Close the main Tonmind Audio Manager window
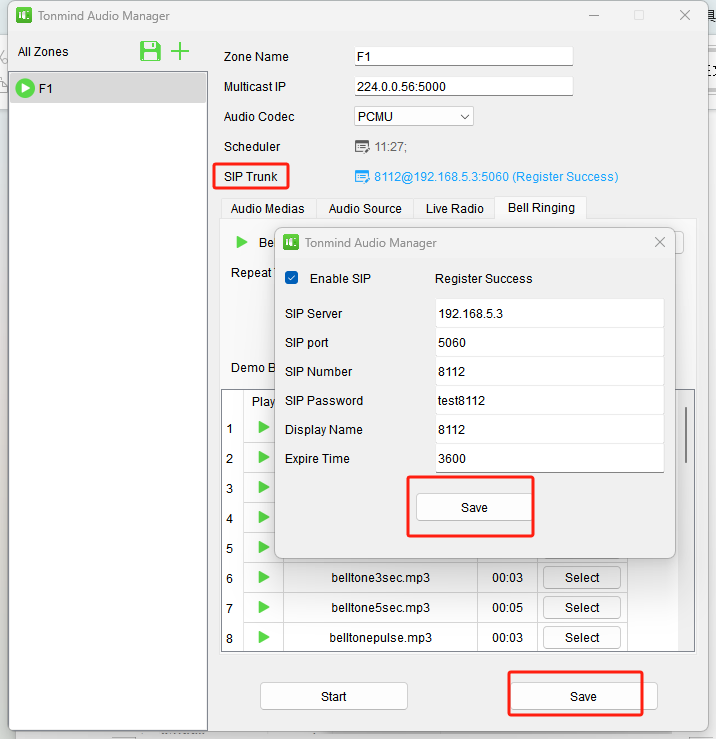 click(x=685, y=16)
